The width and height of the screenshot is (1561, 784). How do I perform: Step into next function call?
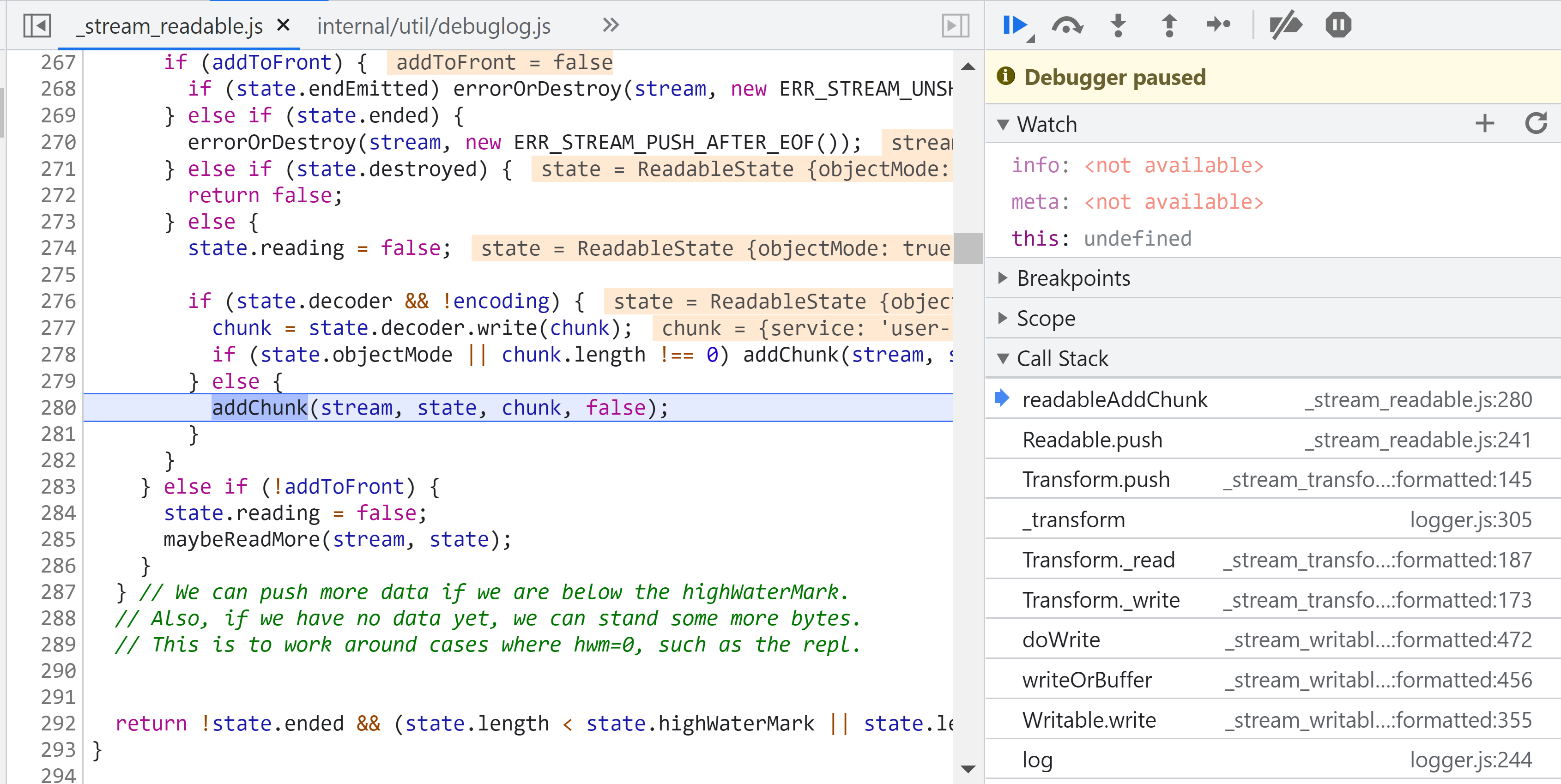pyautogui.click(x=1118, y=25)
